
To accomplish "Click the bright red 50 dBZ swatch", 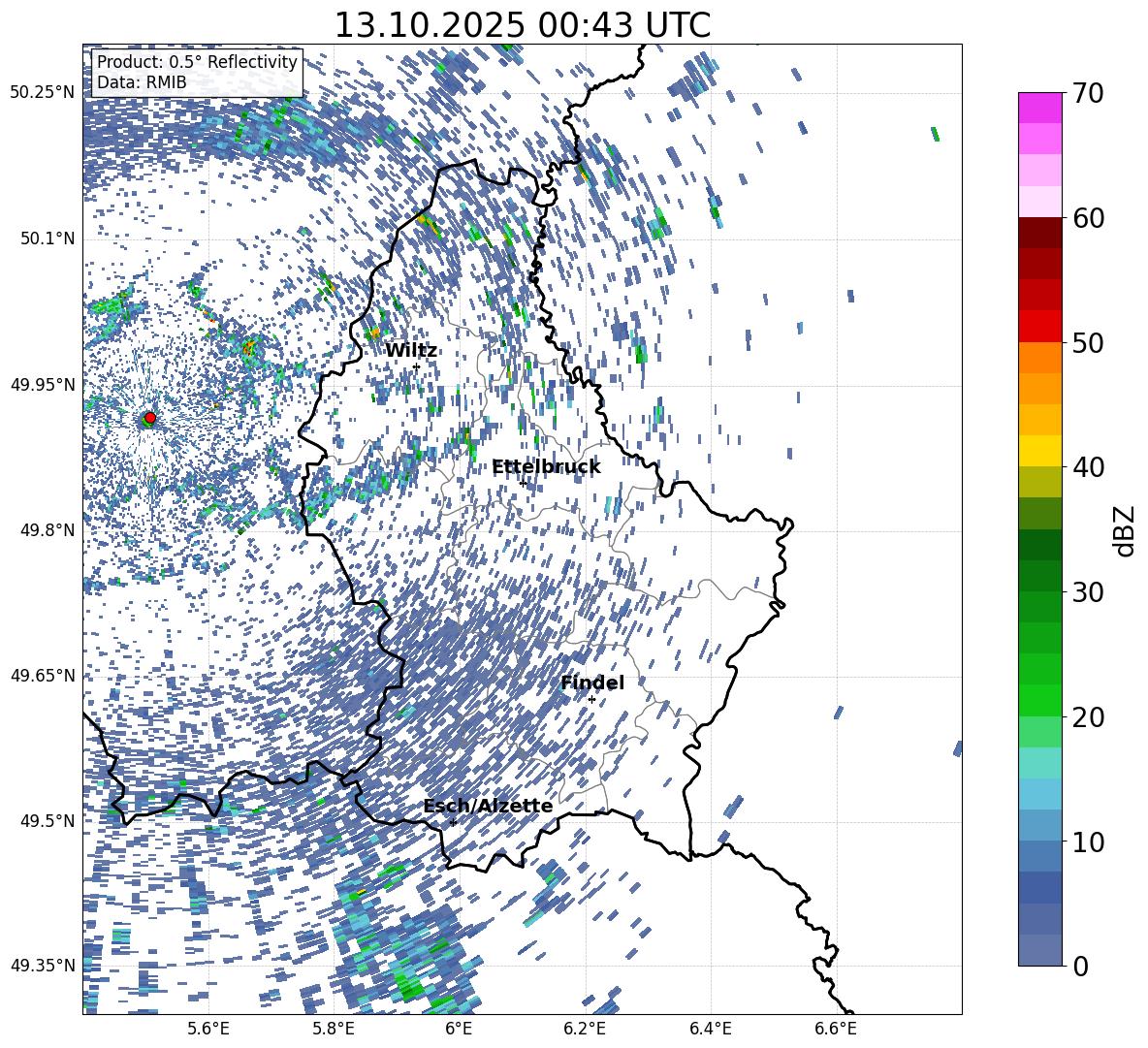I will click(1039, 327).
